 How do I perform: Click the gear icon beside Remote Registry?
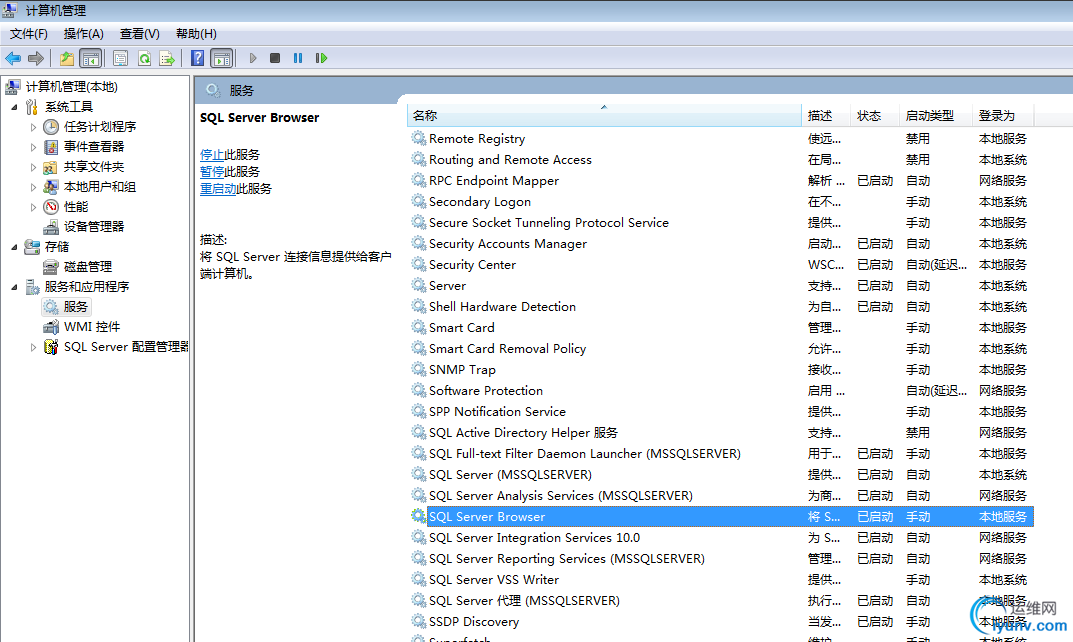tap(419, 138)
